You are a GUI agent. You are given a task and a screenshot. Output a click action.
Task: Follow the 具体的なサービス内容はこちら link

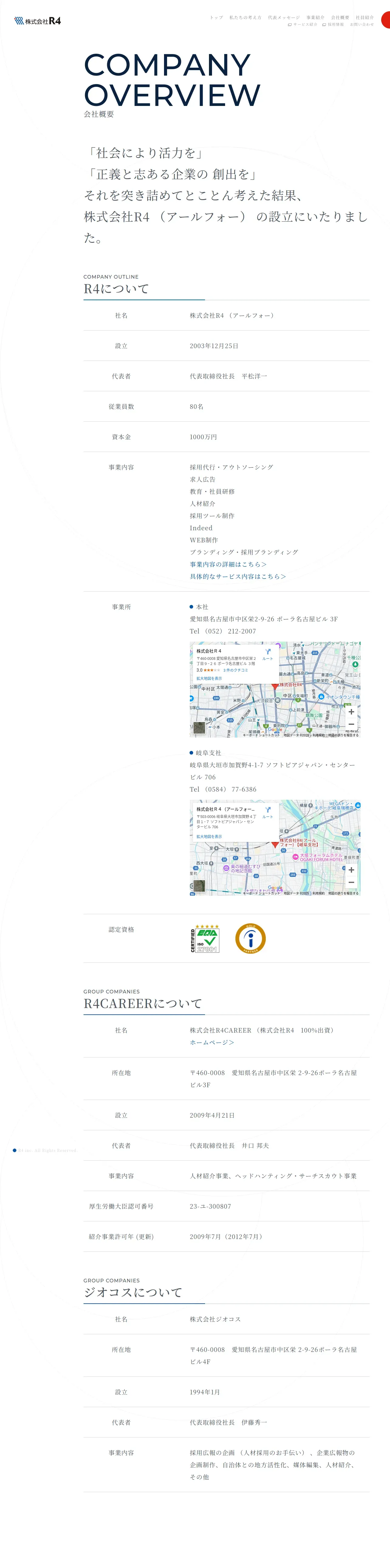pyautogui.click(x=238, y=576)
